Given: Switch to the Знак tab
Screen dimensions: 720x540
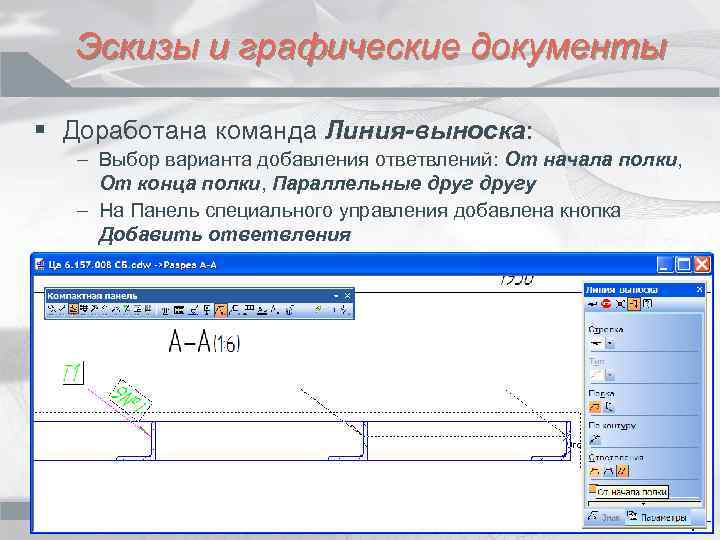Looking at the screenshot, I should [603, 517].
